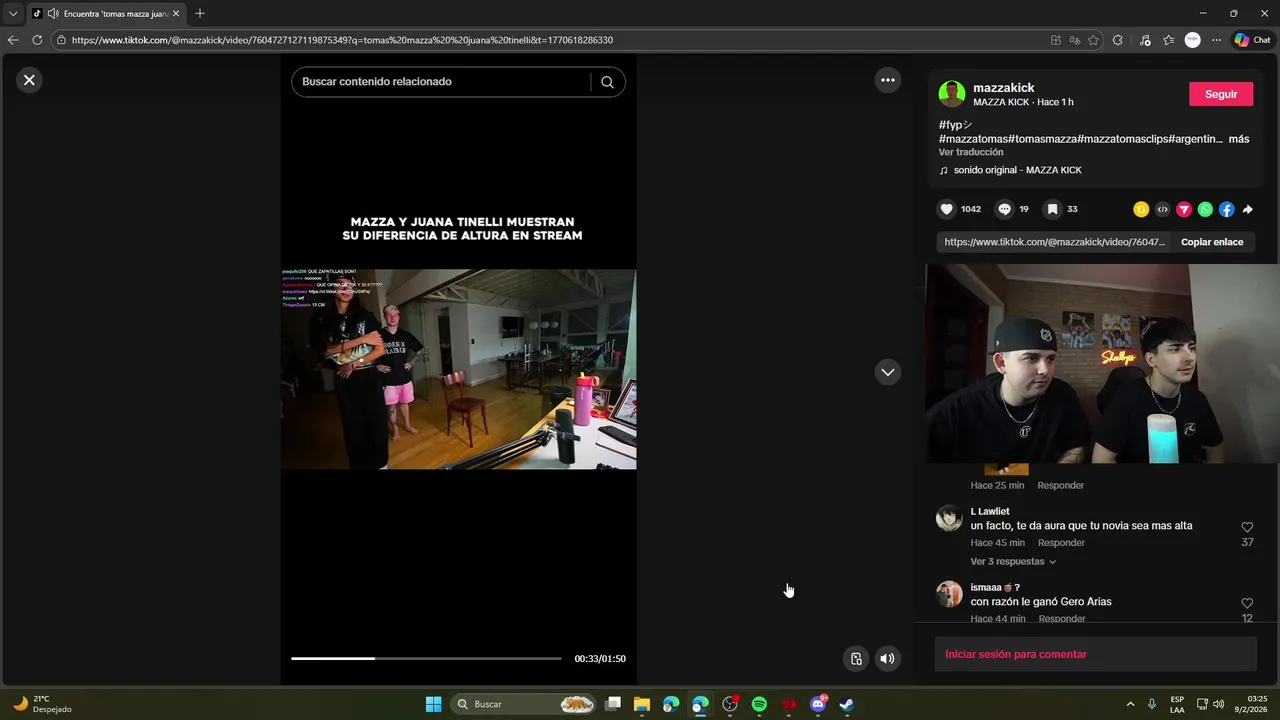Image resolution: width=1280 pixels, height=720 pixels.
Task: Share to WhatsApp icon
Action: click(x=1205, y=209)
